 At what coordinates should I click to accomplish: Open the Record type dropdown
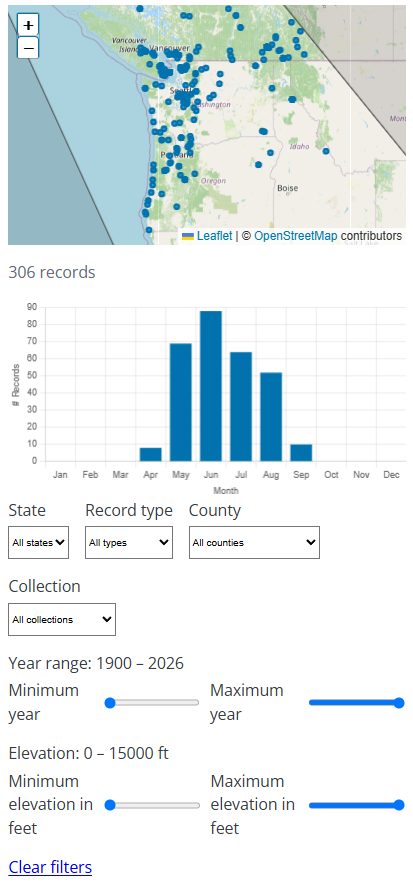tap(129, 542)
